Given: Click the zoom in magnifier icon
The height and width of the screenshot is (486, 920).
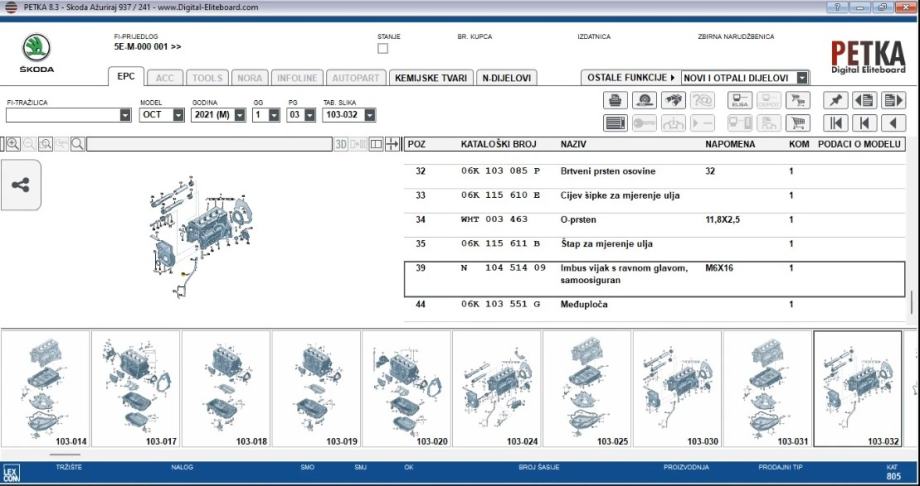Looking at the screenshot, I should [x=12, y=144].
